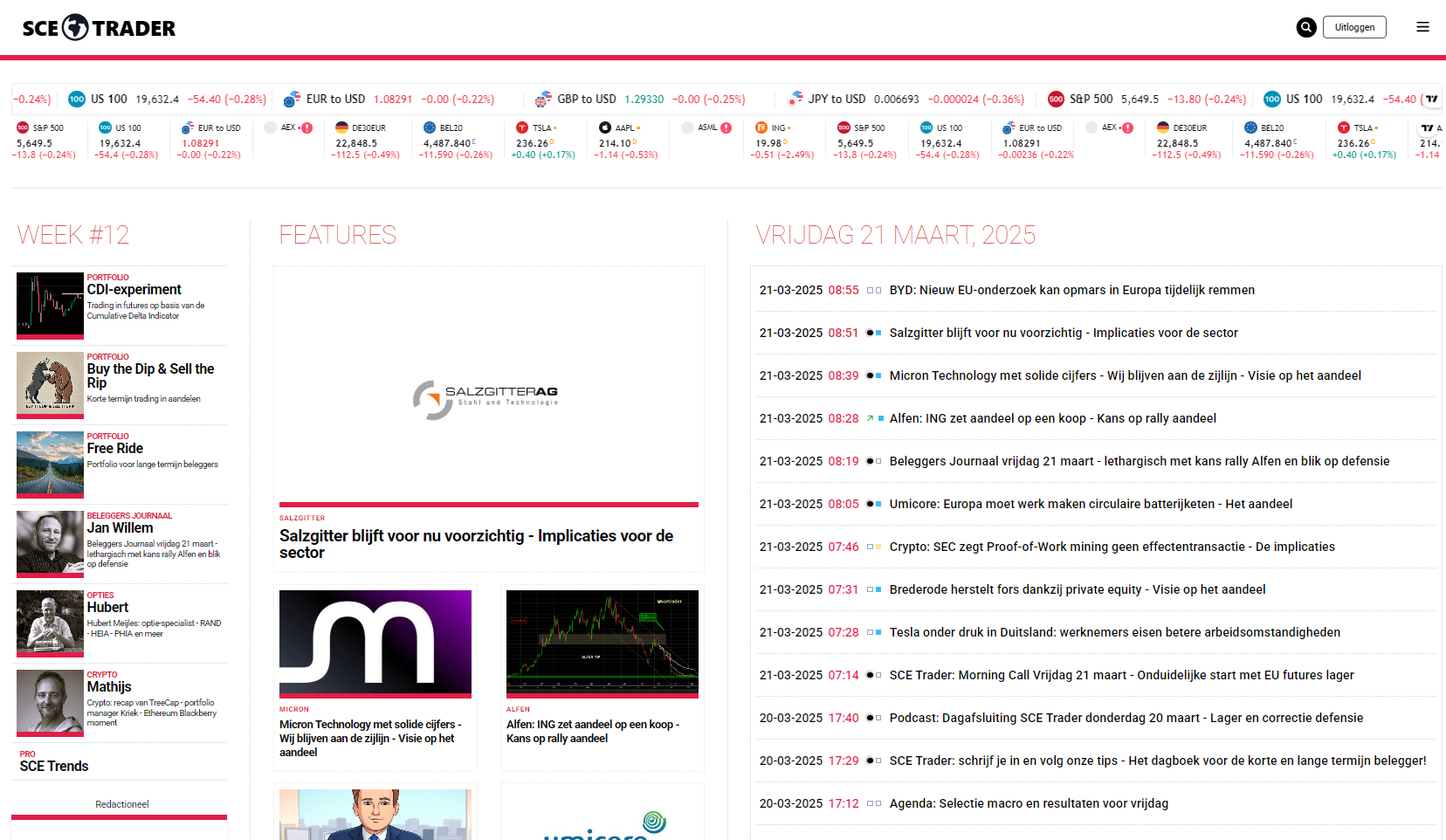Open Beleggers Journaal vrijdag 21 maart news item

point(1140,461)
